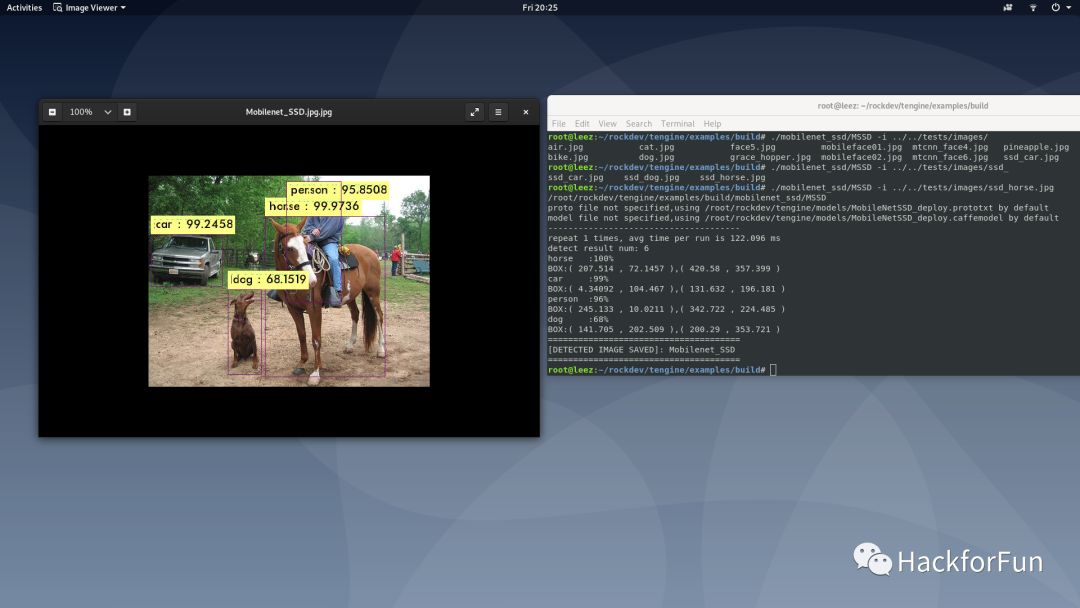This screenshot has width=1080, height=608.
Task: Click the 'dog : 68.1519' label
Action: 268,279
